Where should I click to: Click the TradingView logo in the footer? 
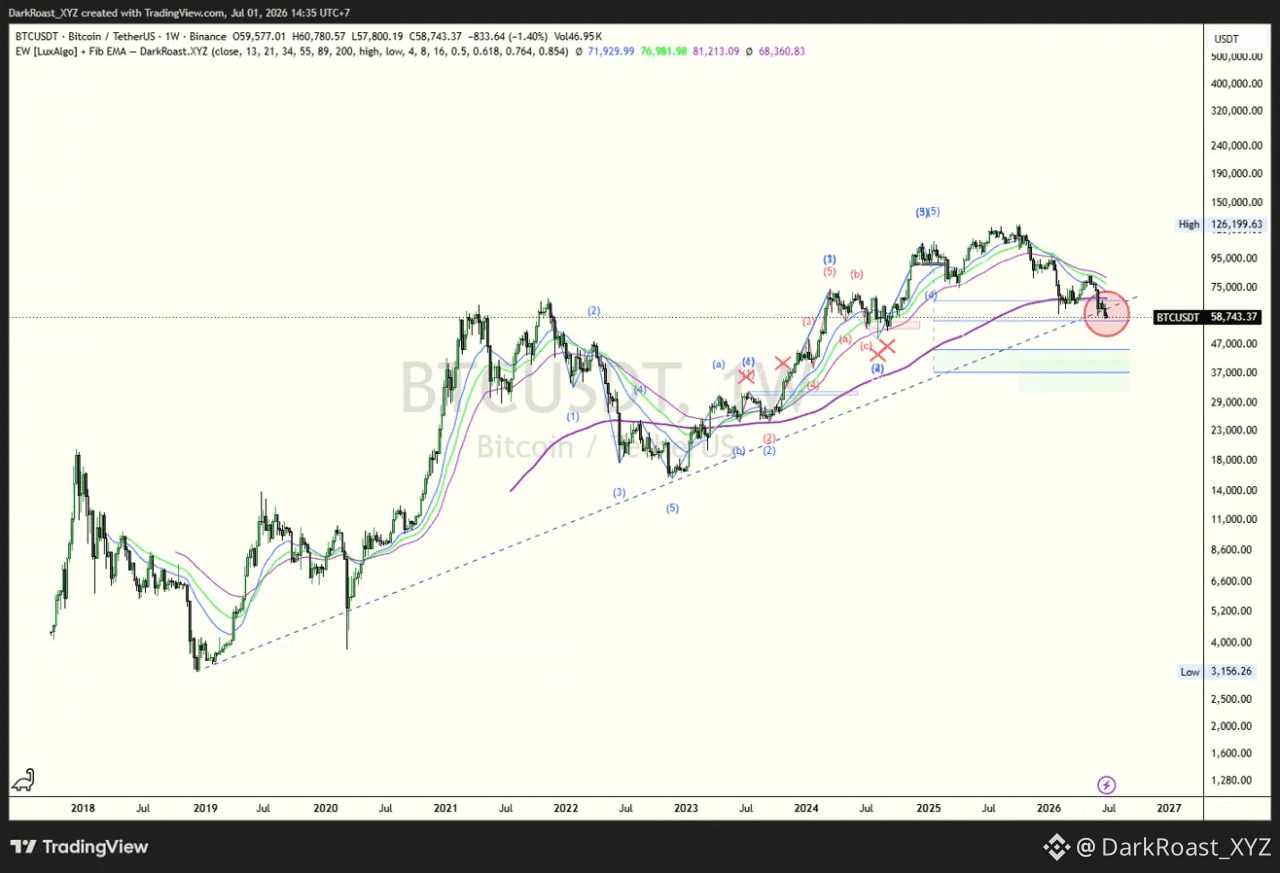[x=79, y=847]
